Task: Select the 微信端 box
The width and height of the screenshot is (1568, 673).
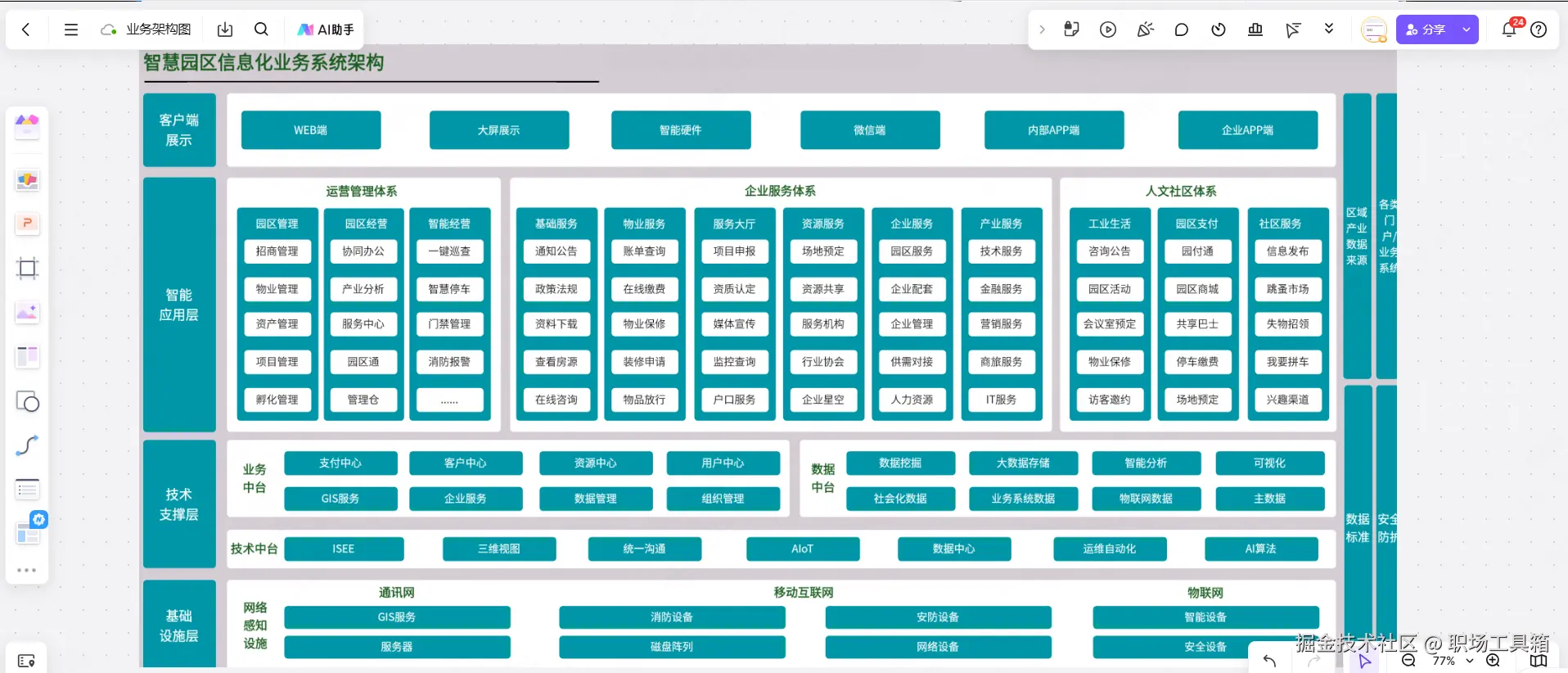Action: 870,130
